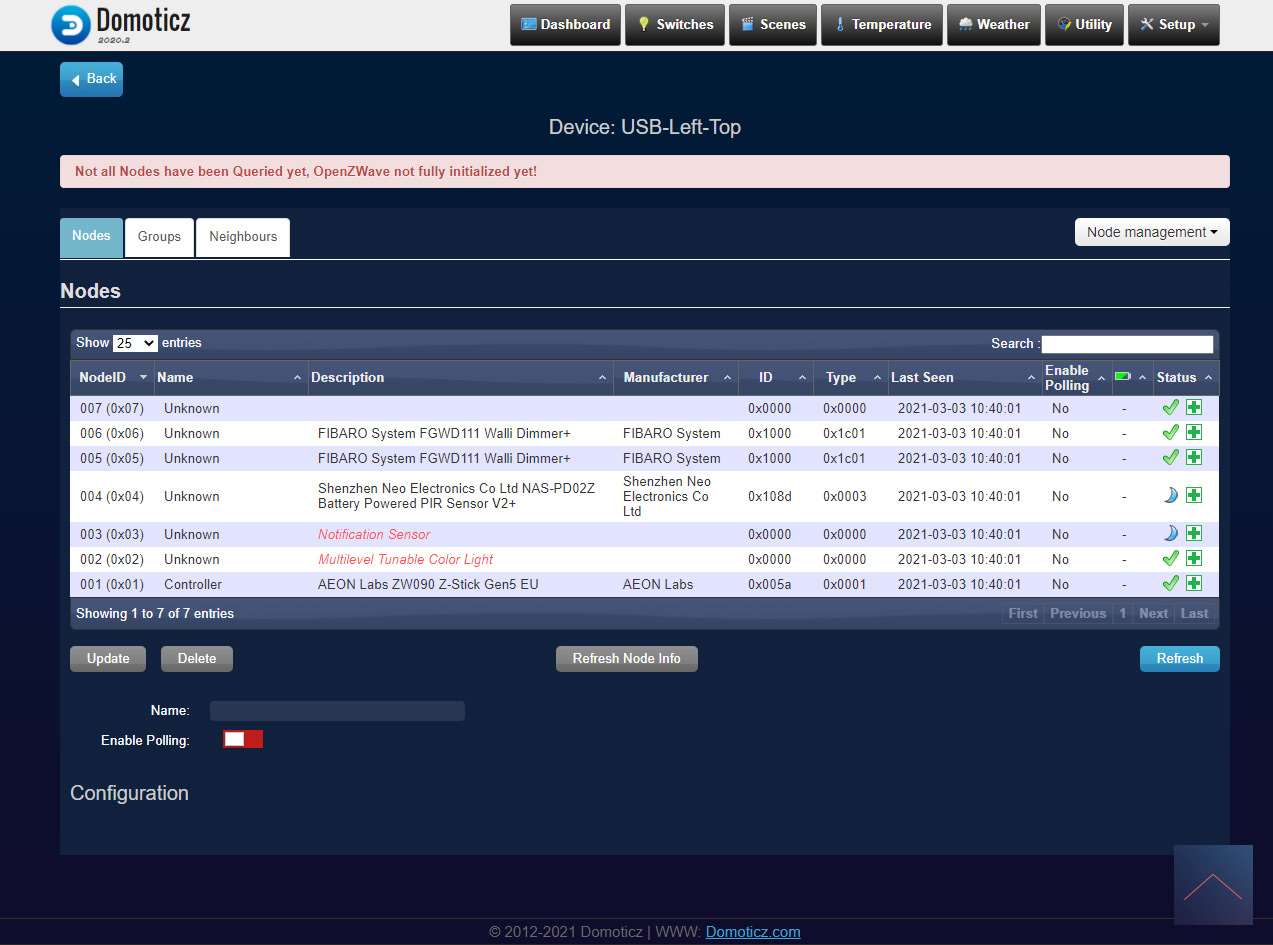Click green plus icon for node 007
This screenshot has width=1273, height=945.
[x=1194, y=408]
